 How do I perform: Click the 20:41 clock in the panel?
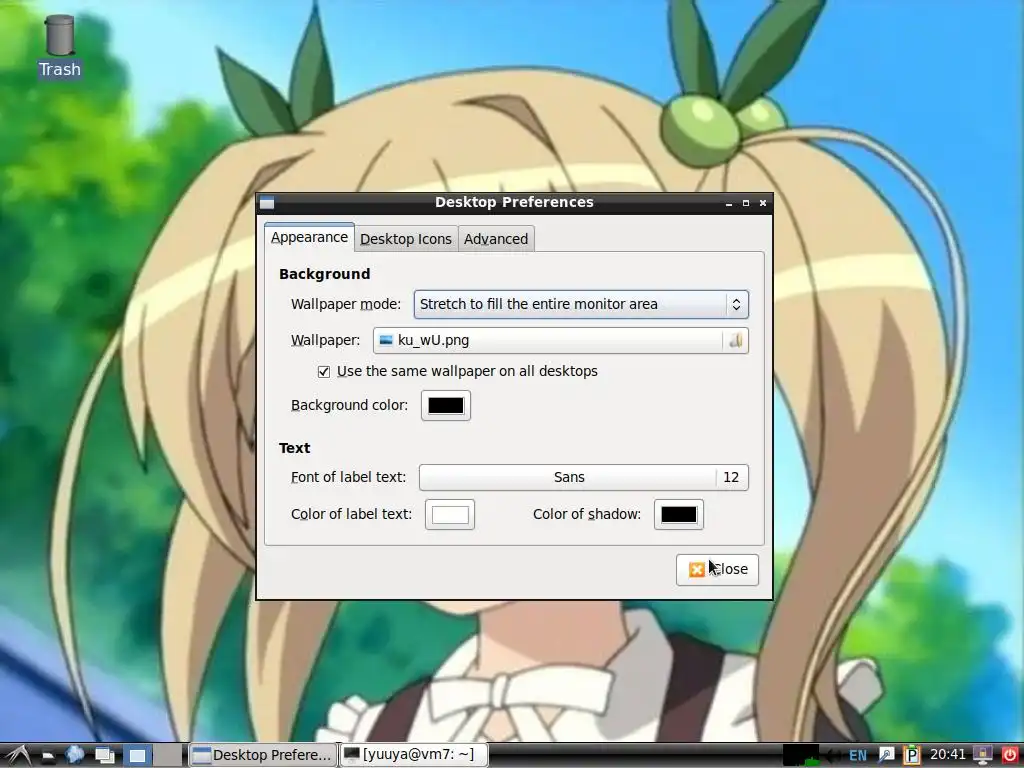947,754
